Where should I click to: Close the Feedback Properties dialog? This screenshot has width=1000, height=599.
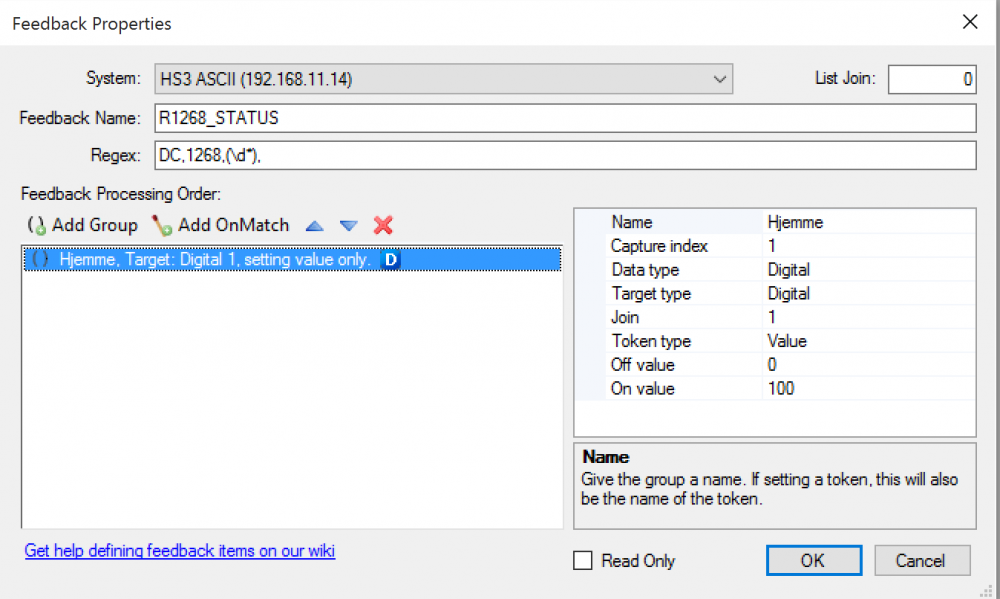click(969, 22)
